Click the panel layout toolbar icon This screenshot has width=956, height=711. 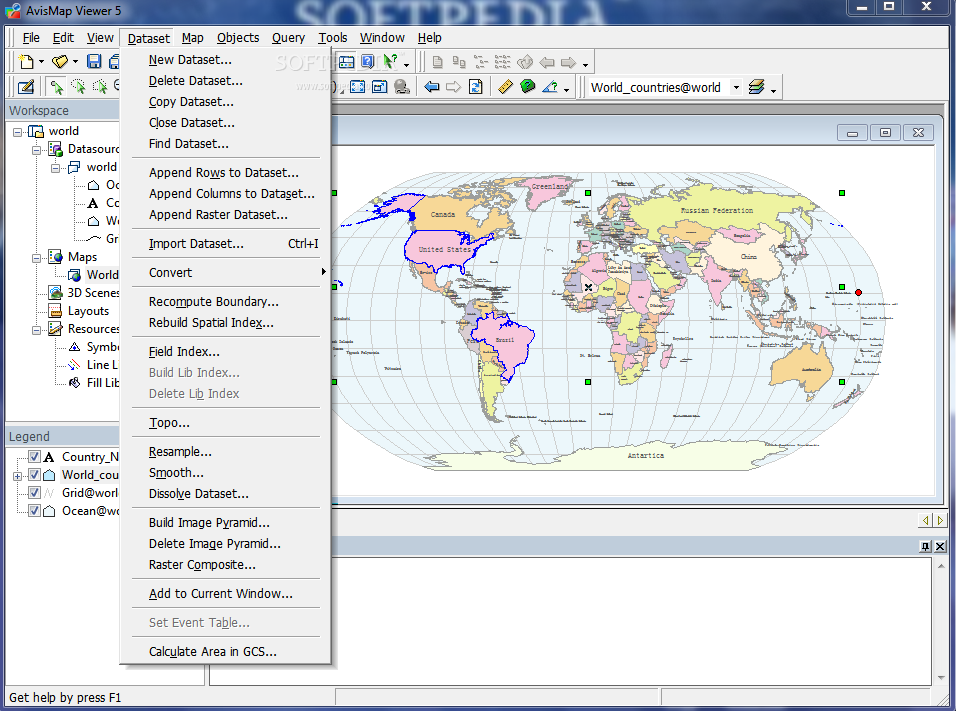346,62
